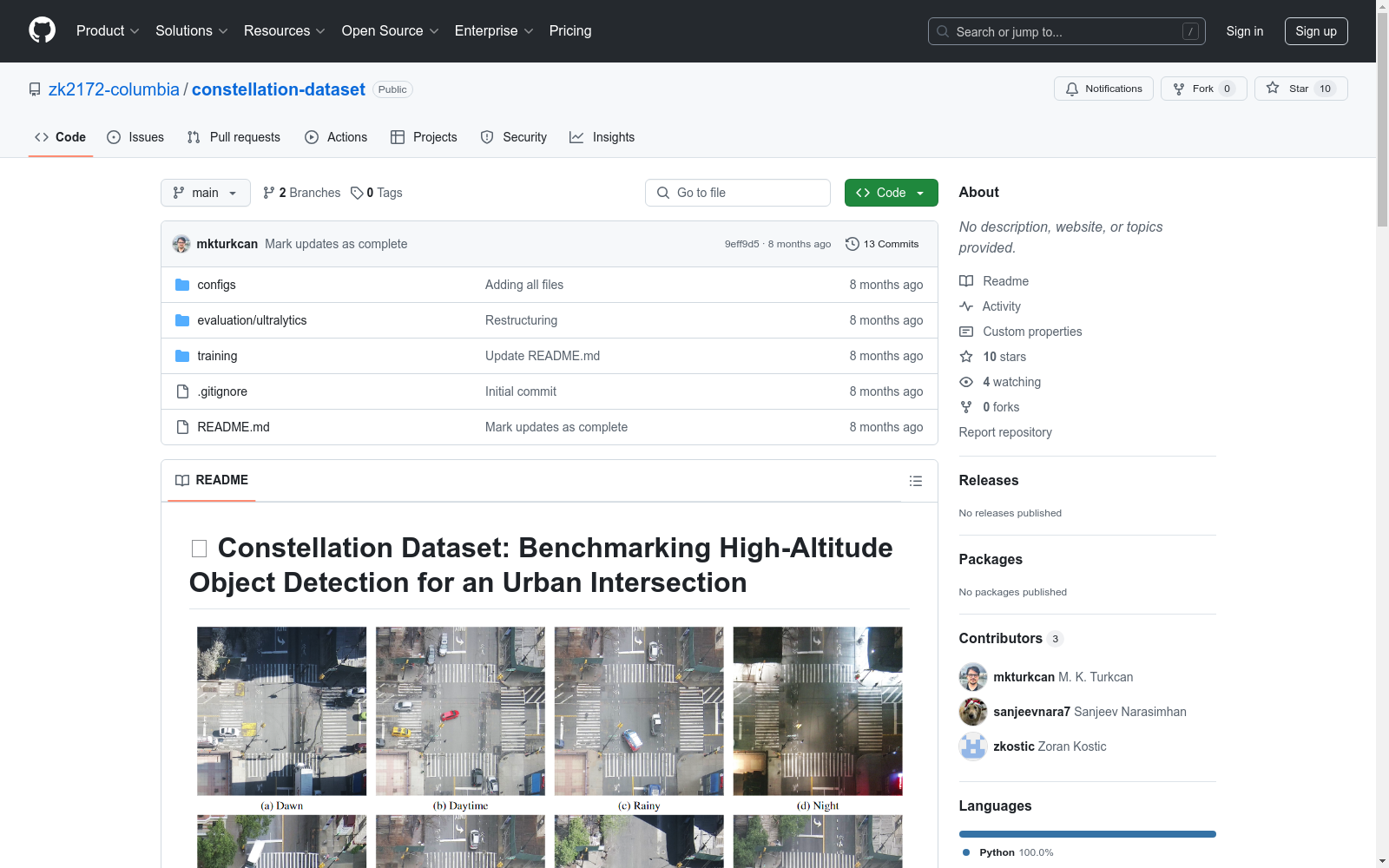The image size is (1389, 868).
Task: Click the evaluation/ultralytics folder icon
Action: 182,320
